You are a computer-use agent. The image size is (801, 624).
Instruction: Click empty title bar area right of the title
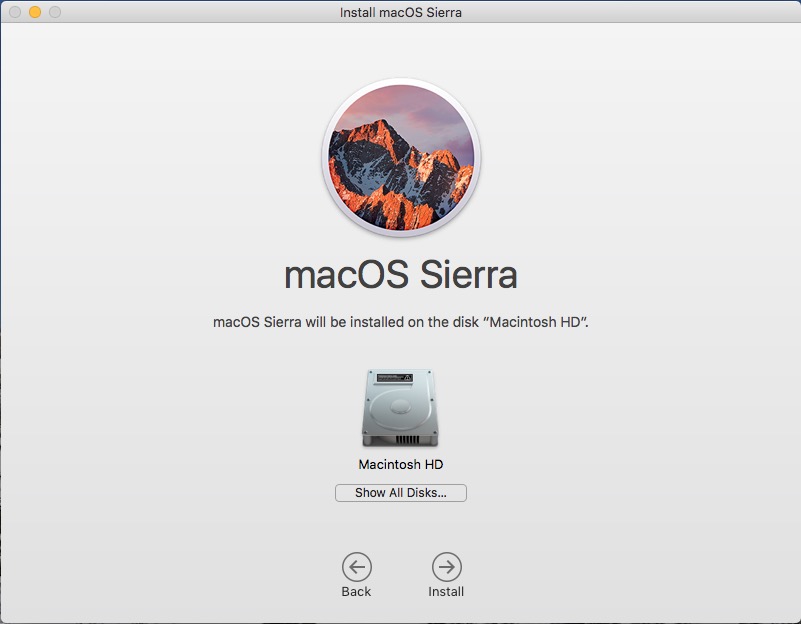click(620, 12)
